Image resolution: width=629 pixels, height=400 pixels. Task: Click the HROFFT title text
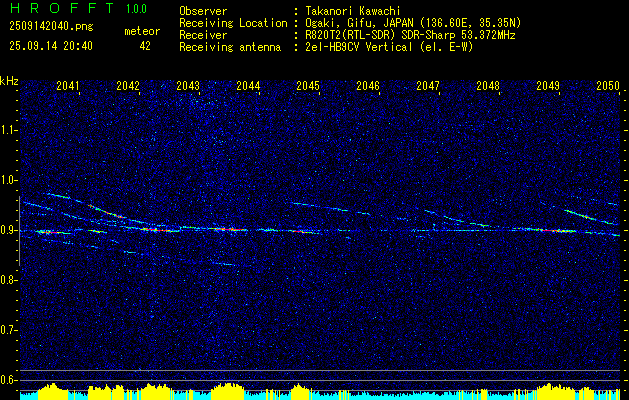(x=63, y=8)
